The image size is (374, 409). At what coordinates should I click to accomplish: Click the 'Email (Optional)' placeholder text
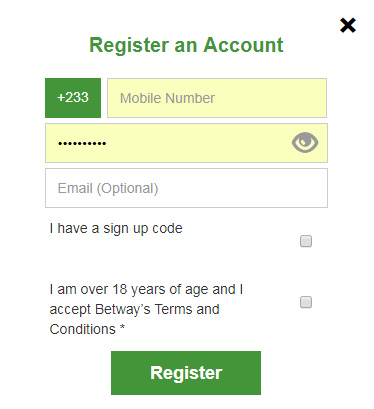click(108, 188)
